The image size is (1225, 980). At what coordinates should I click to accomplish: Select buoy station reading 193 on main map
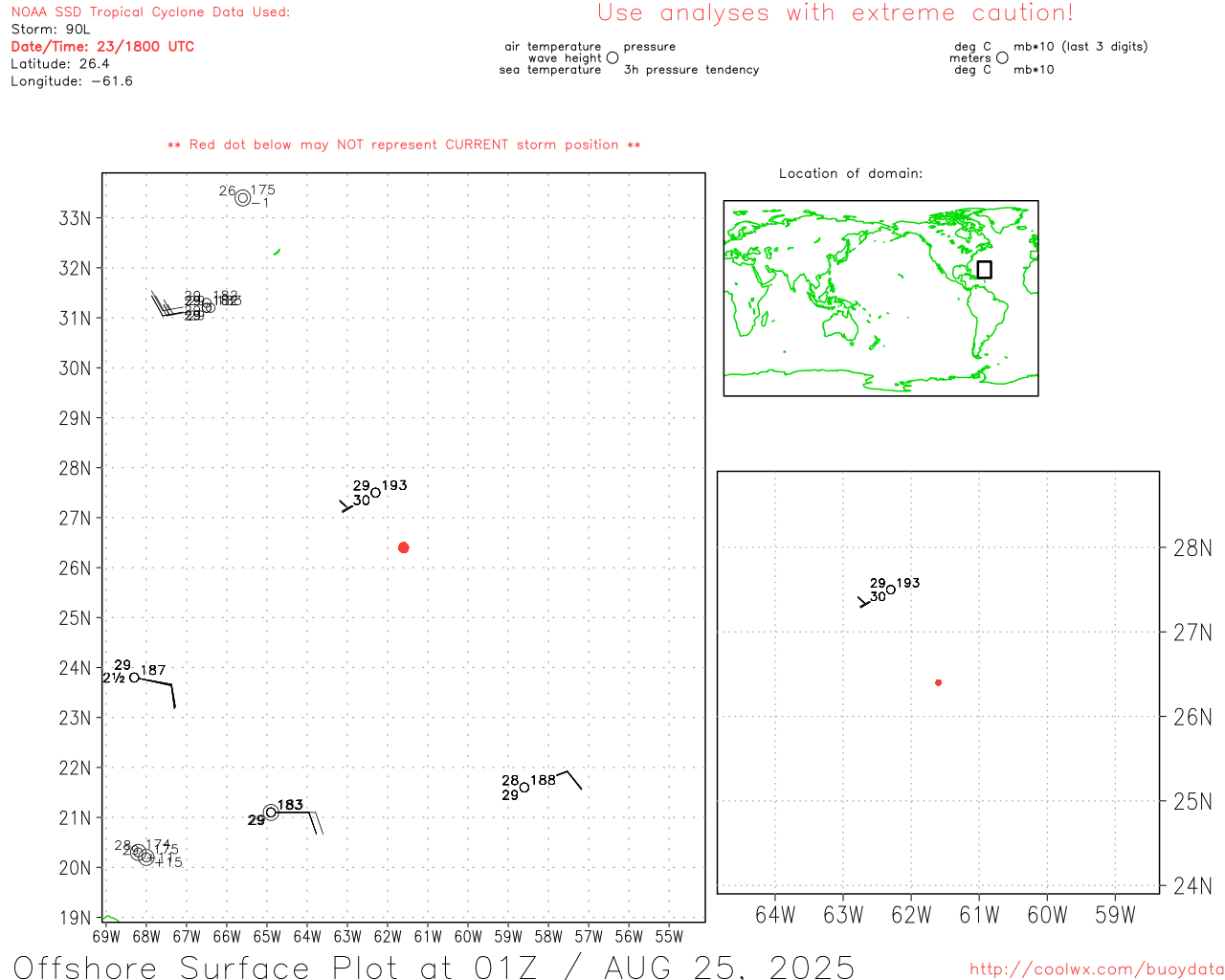(x=375, y=492)
